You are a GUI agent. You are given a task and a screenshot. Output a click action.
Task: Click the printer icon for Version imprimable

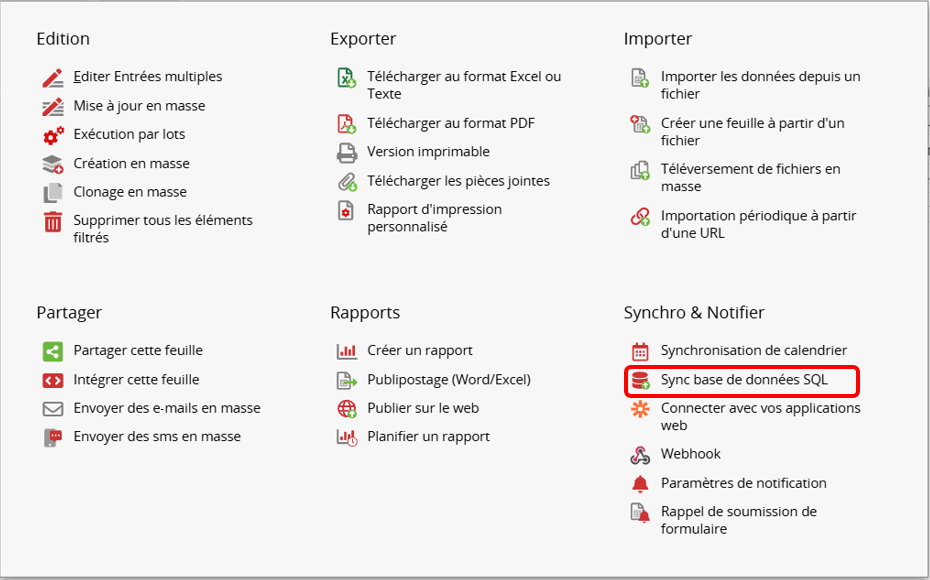[x=347, y=153]
